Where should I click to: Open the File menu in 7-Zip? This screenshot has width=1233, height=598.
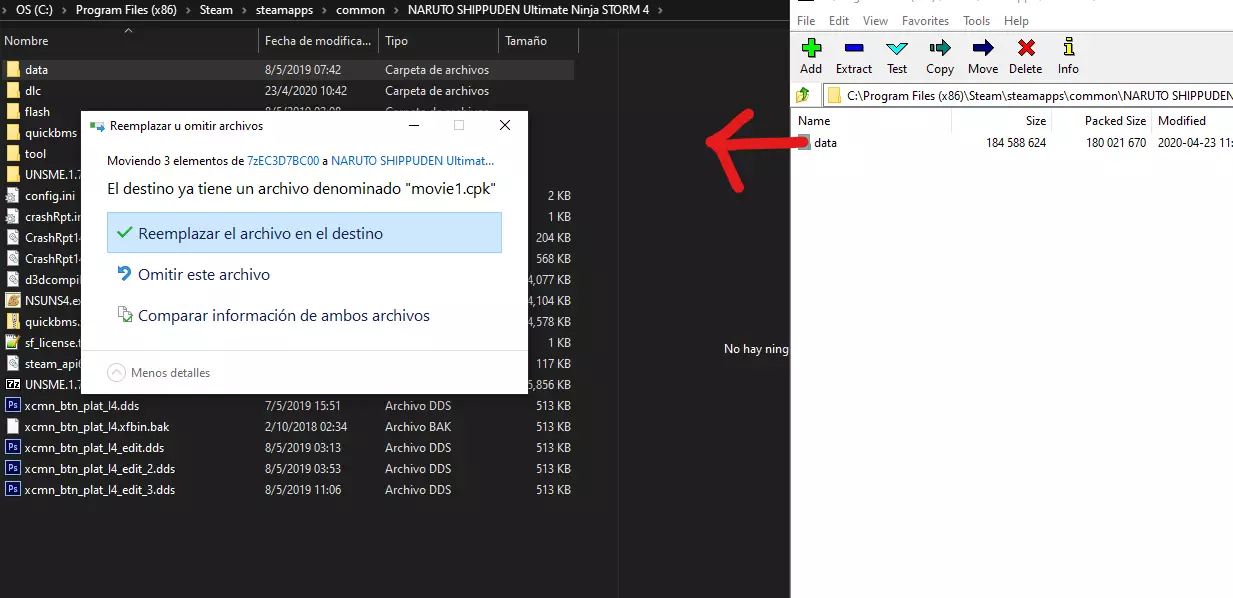(806, 20)
